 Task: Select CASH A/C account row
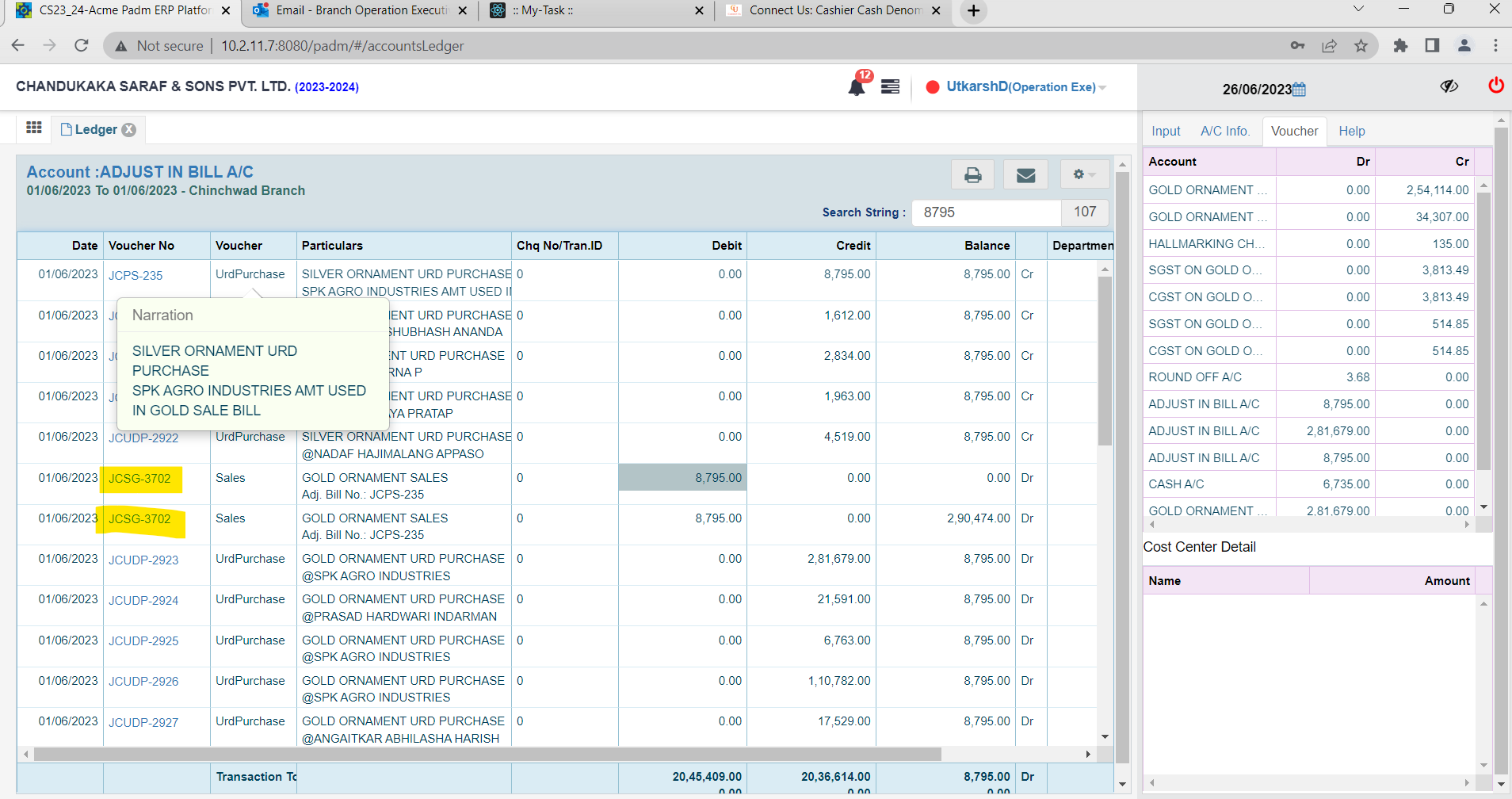[1309, 484]
